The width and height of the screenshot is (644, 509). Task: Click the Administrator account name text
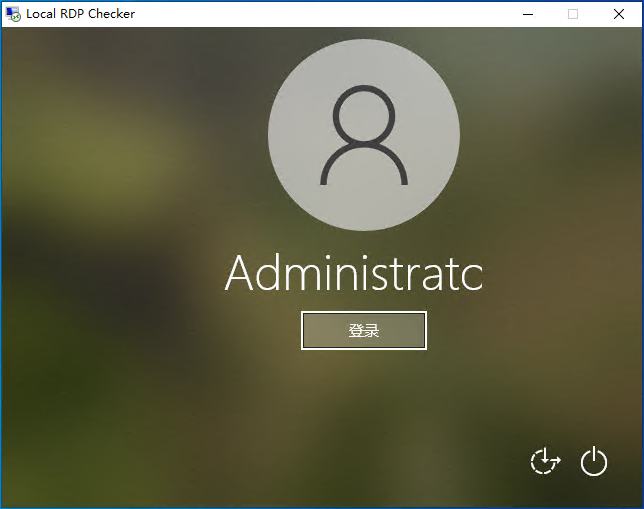click(354, 273)
